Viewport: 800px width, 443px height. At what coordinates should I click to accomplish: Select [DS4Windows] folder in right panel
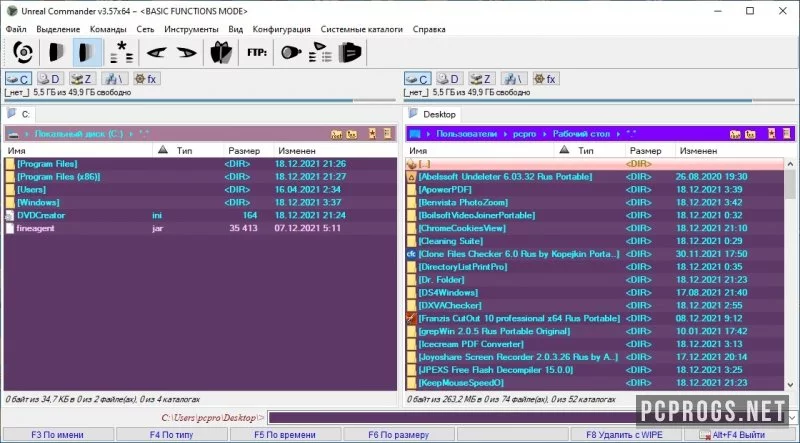tap(595, 292)
